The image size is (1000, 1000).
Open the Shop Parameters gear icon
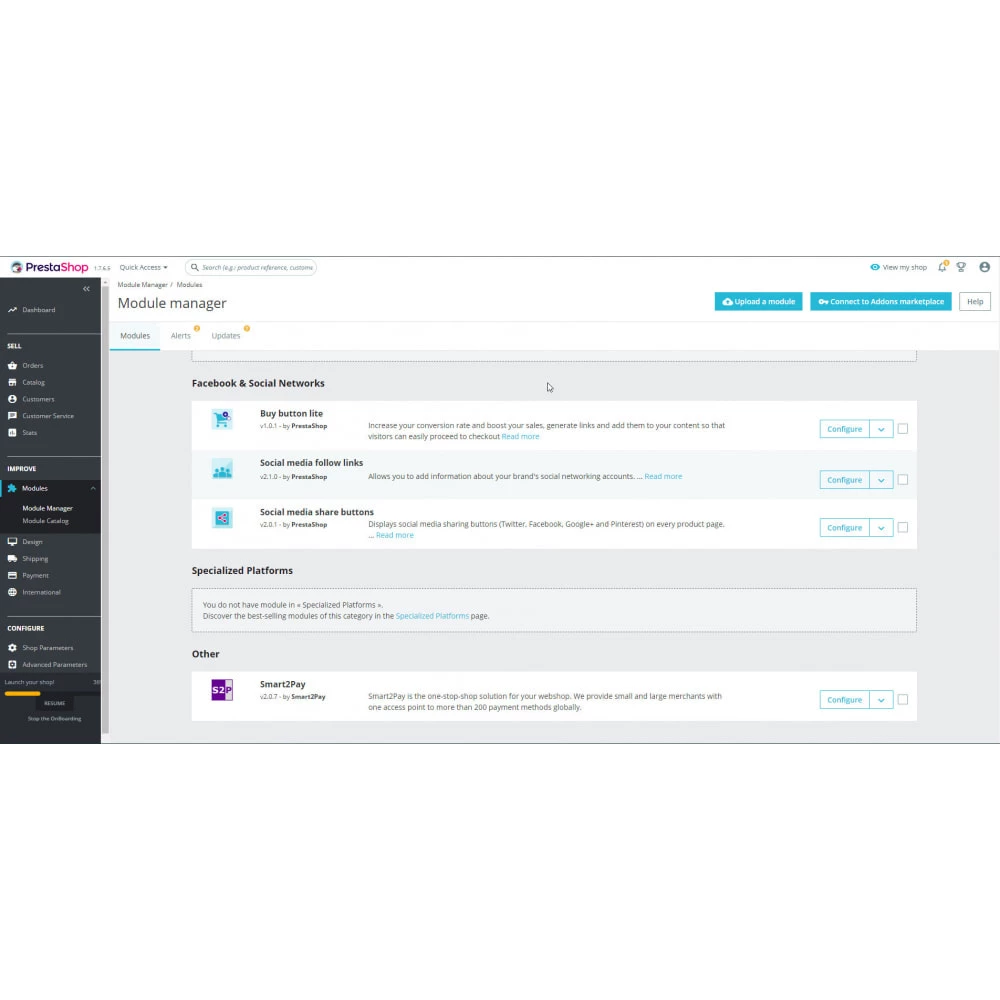point(12,647)
